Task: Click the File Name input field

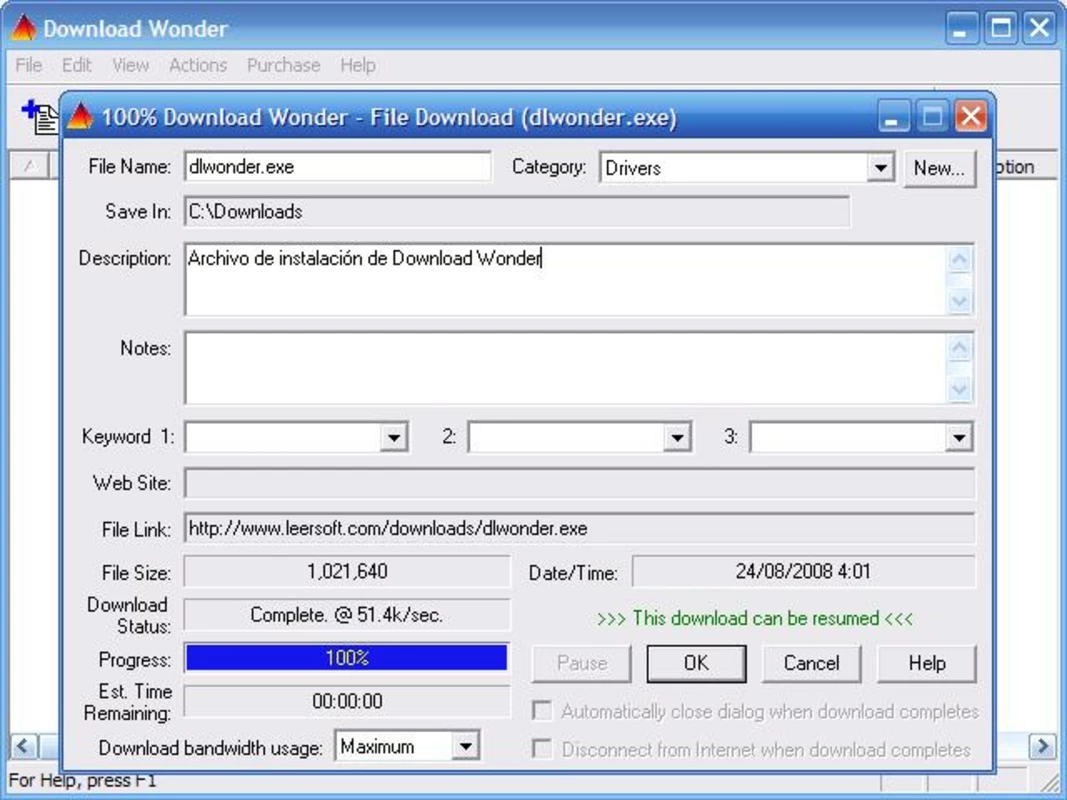Action: tap(338, 167)
